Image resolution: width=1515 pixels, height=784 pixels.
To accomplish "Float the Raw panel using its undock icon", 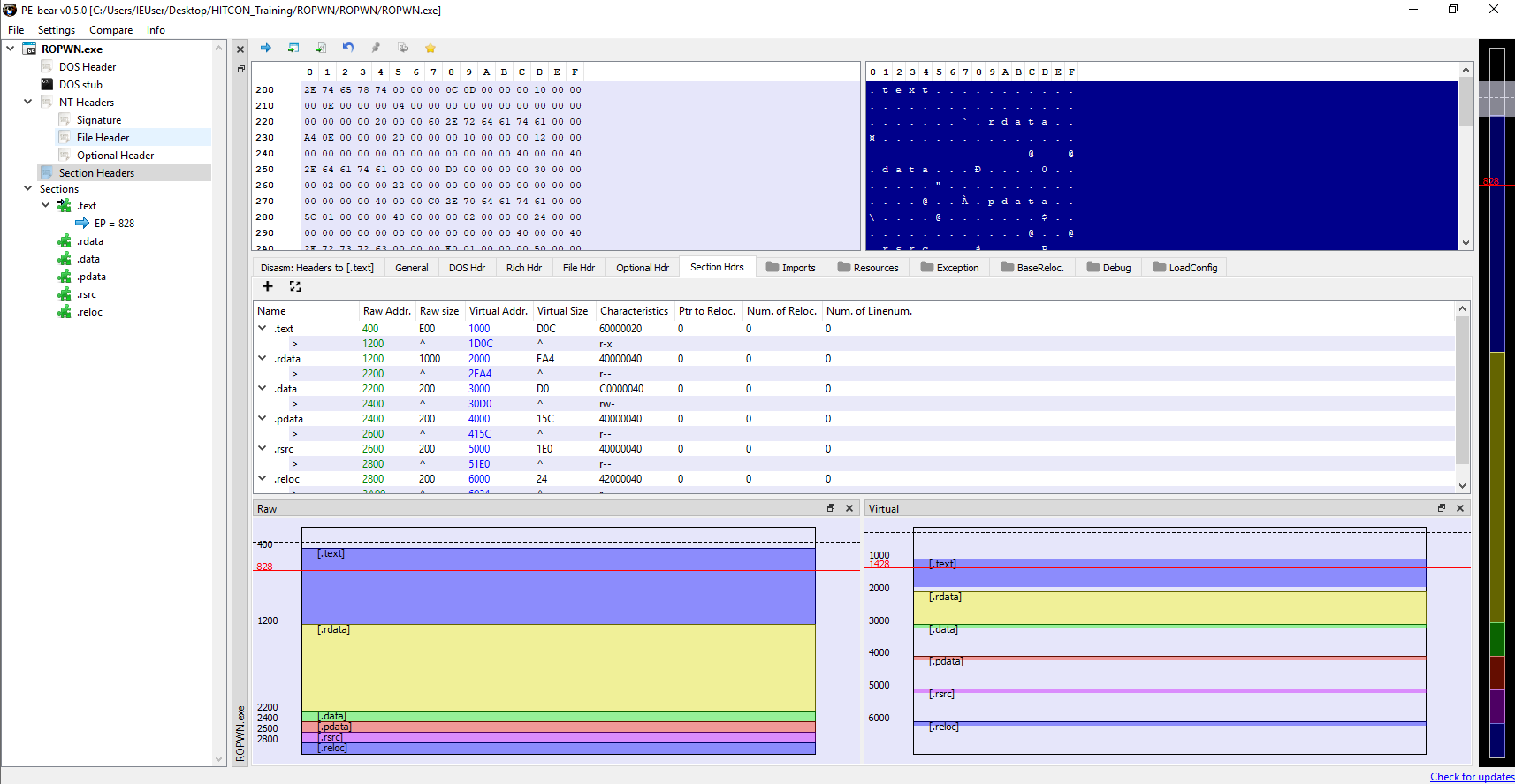I will [831, 508].
